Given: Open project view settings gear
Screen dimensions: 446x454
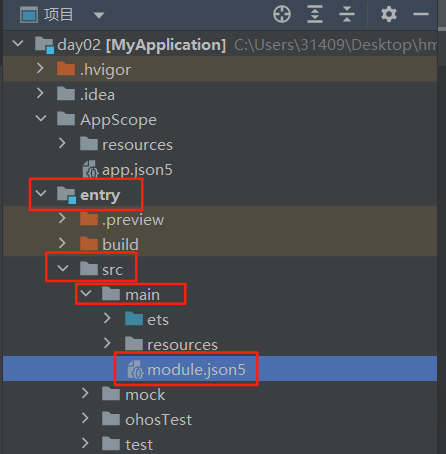Looking at the screenshot, I should 389,14.
